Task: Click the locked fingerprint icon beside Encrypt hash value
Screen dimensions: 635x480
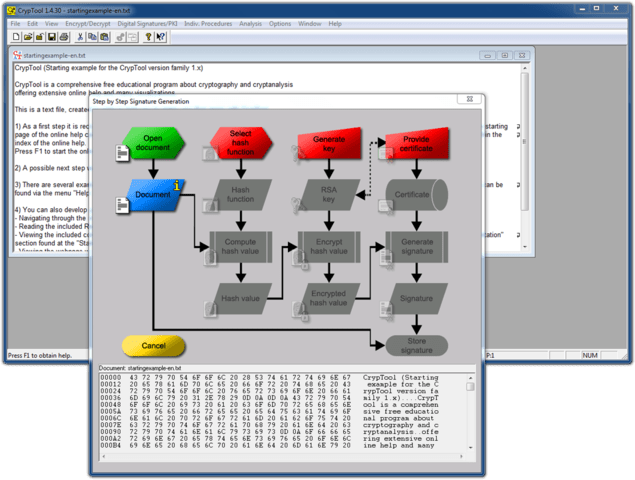Action: point(300,259)
